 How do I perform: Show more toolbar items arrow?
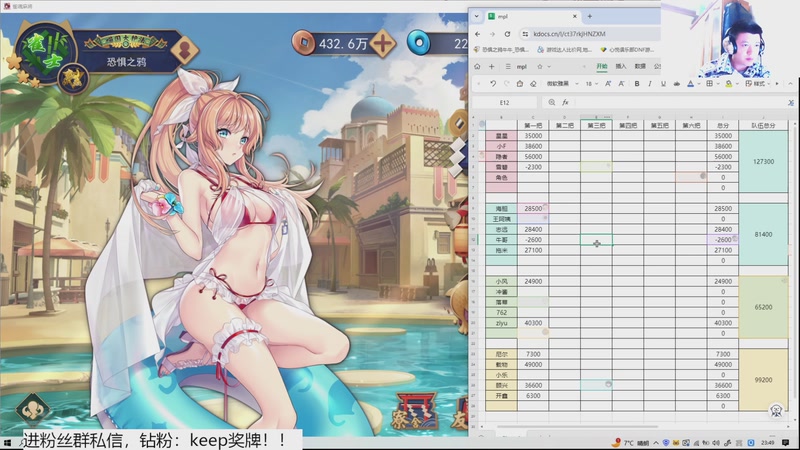(777, 84)
